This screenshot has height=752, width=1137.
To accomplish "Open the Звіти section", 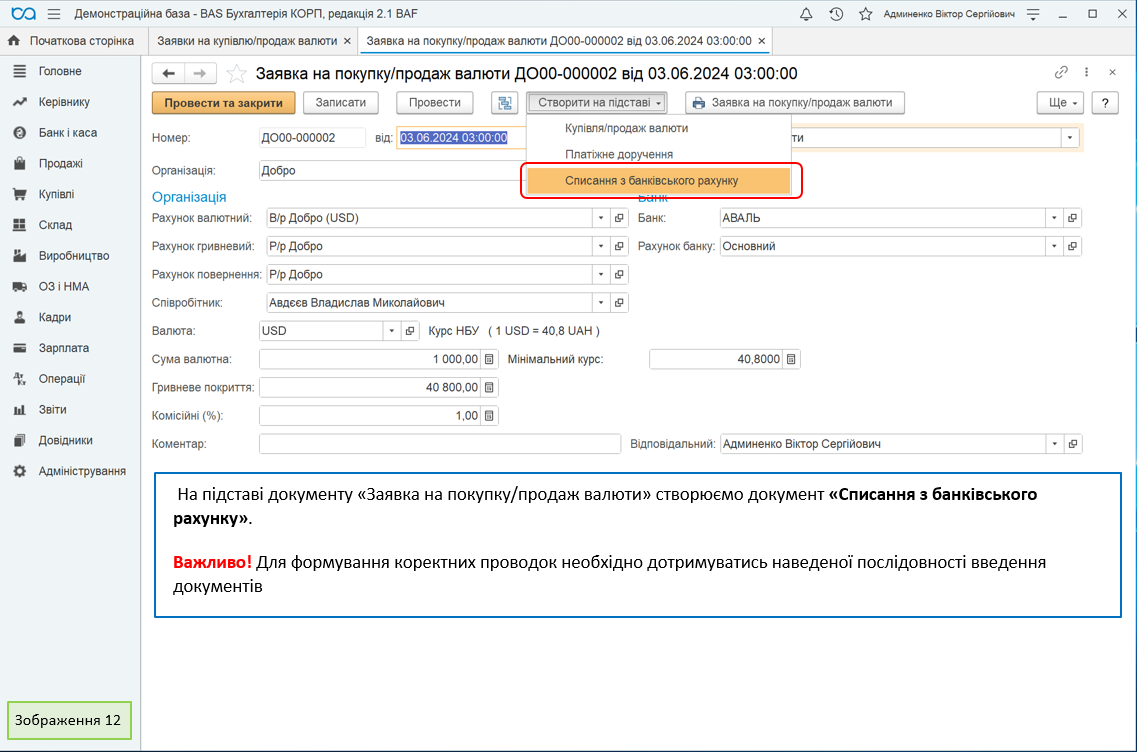I will click(x=52, y=410).
